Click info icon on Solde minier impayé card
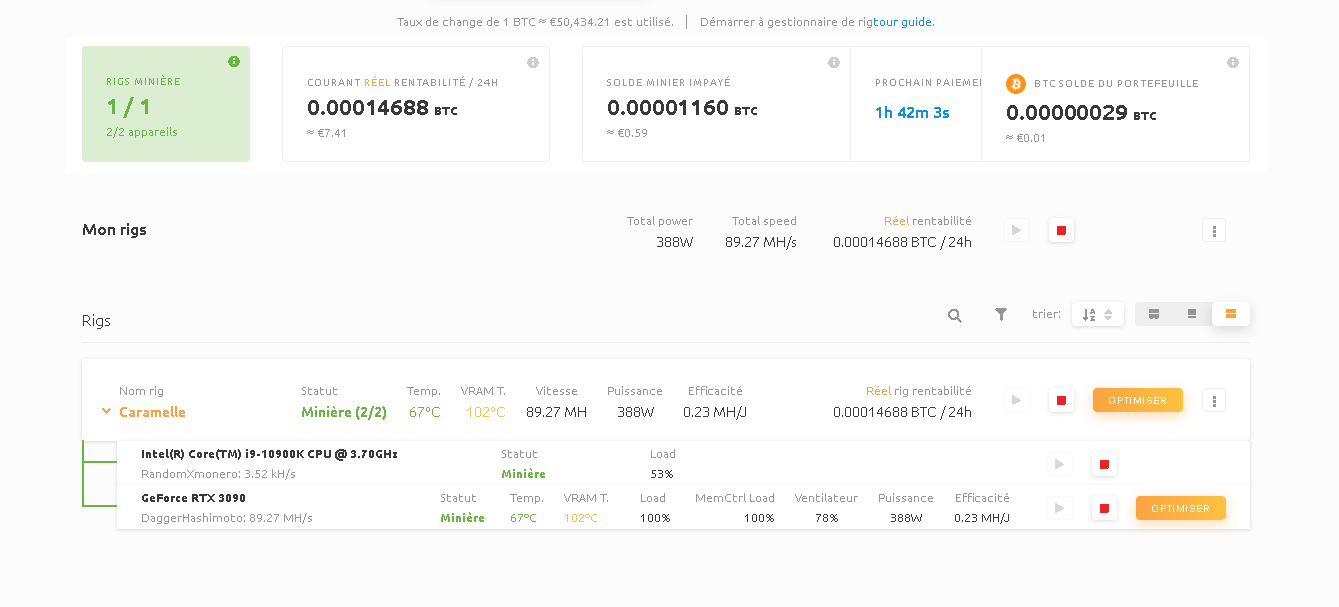 pos(834,63)
